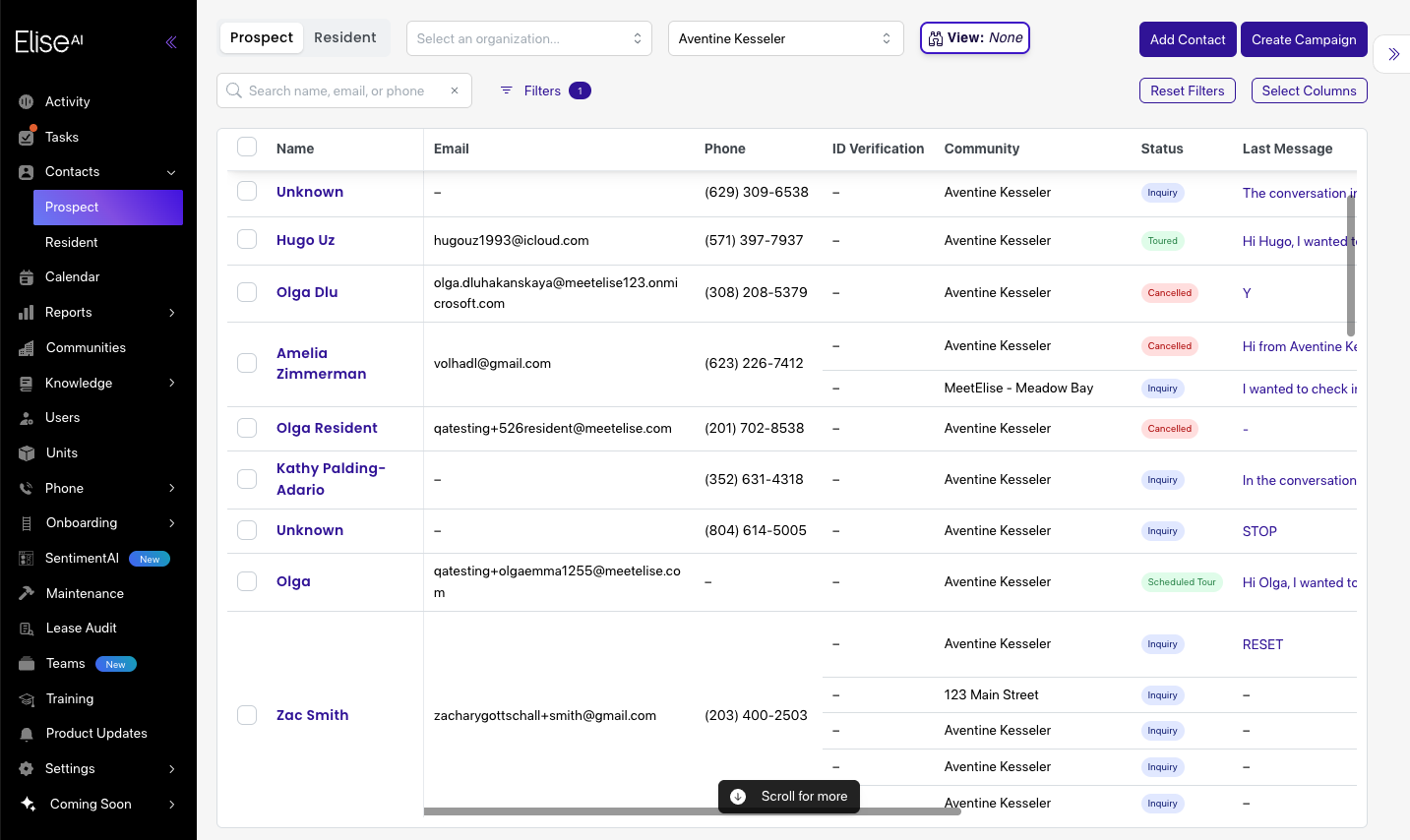Go to Communities in the sidebar

tap(86, 347)
